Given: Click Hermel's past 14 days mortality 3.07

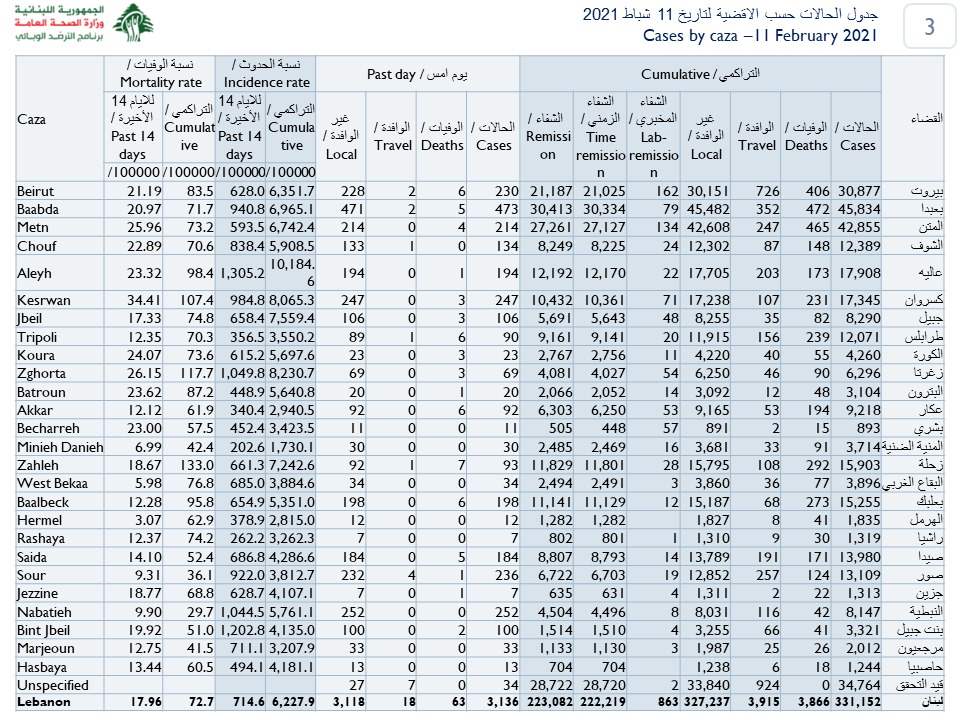Looking at the screenshot, I should 148,520.
